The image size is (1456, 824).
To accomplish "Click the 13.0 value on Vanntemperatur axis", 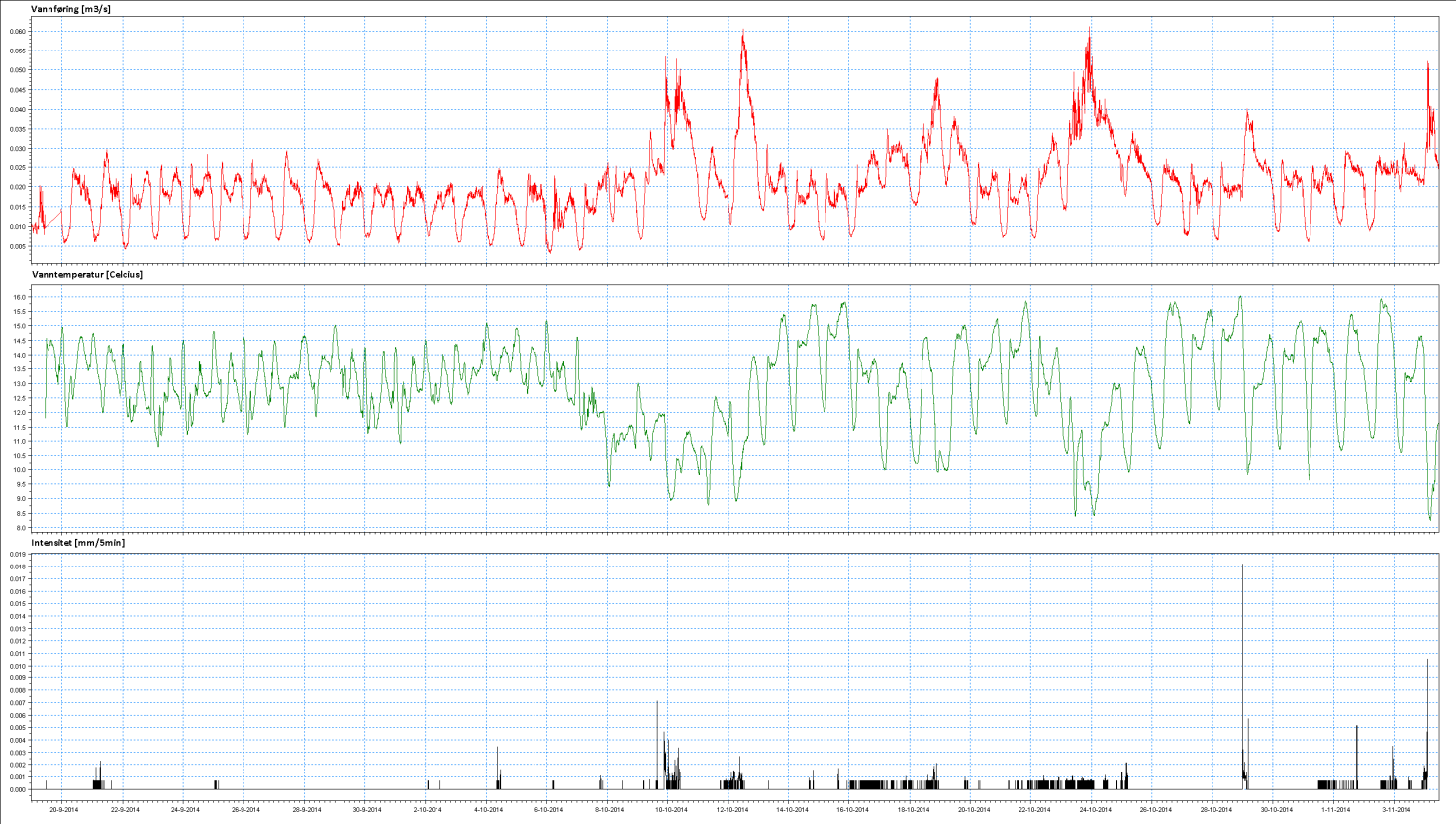I will 20,384.
